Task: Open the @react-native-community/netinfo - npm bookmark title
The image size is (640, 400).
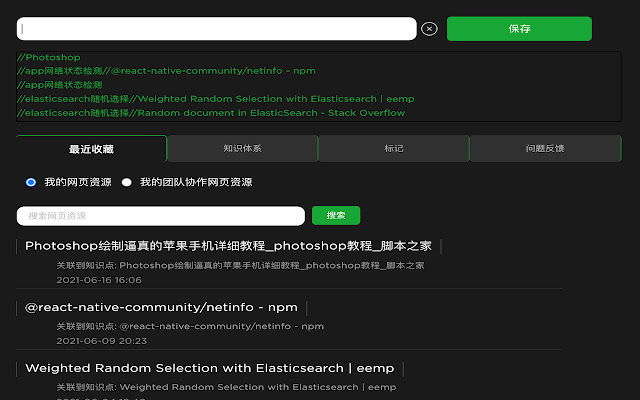Action: coord(161,307)
